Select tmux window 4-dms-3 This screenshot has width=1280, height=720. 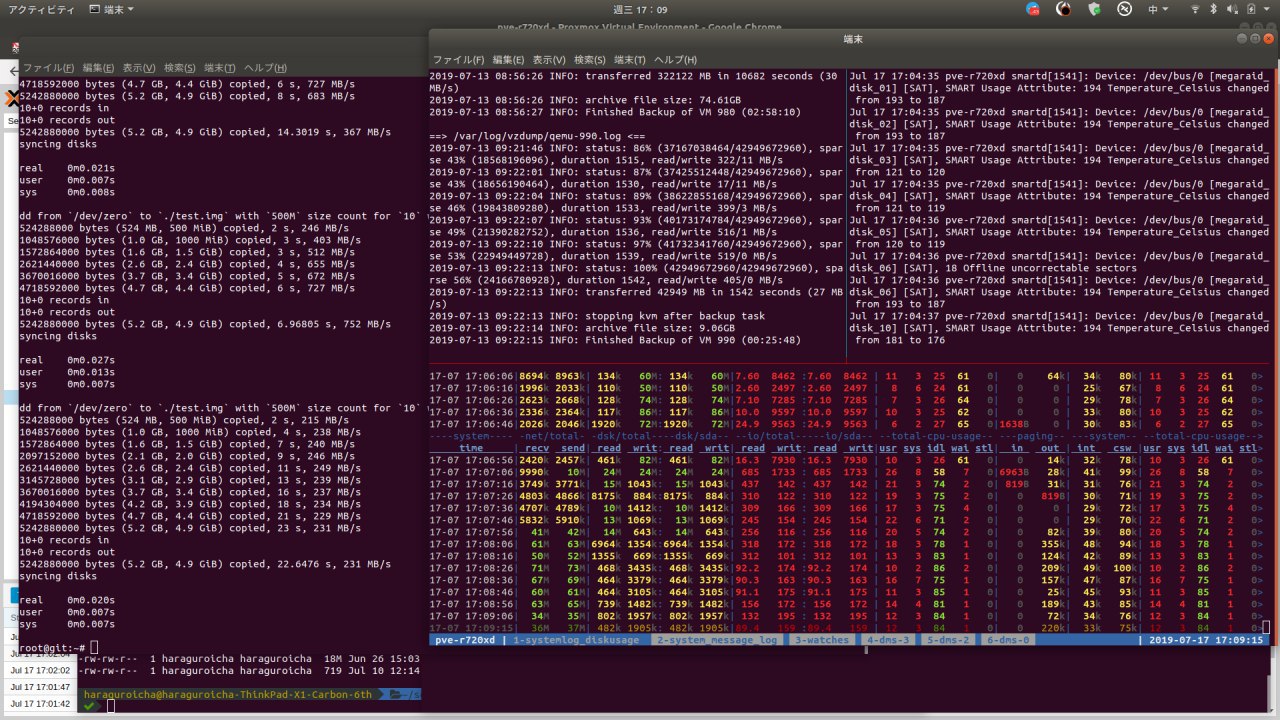point(890,640)
